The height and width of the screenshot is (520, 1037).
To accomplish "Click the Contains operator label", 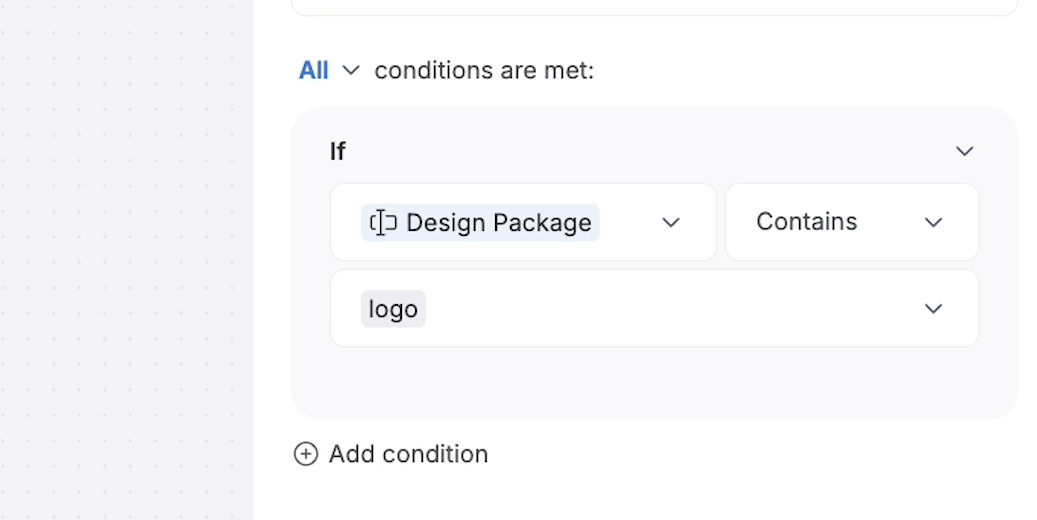I will click(806, 222).
